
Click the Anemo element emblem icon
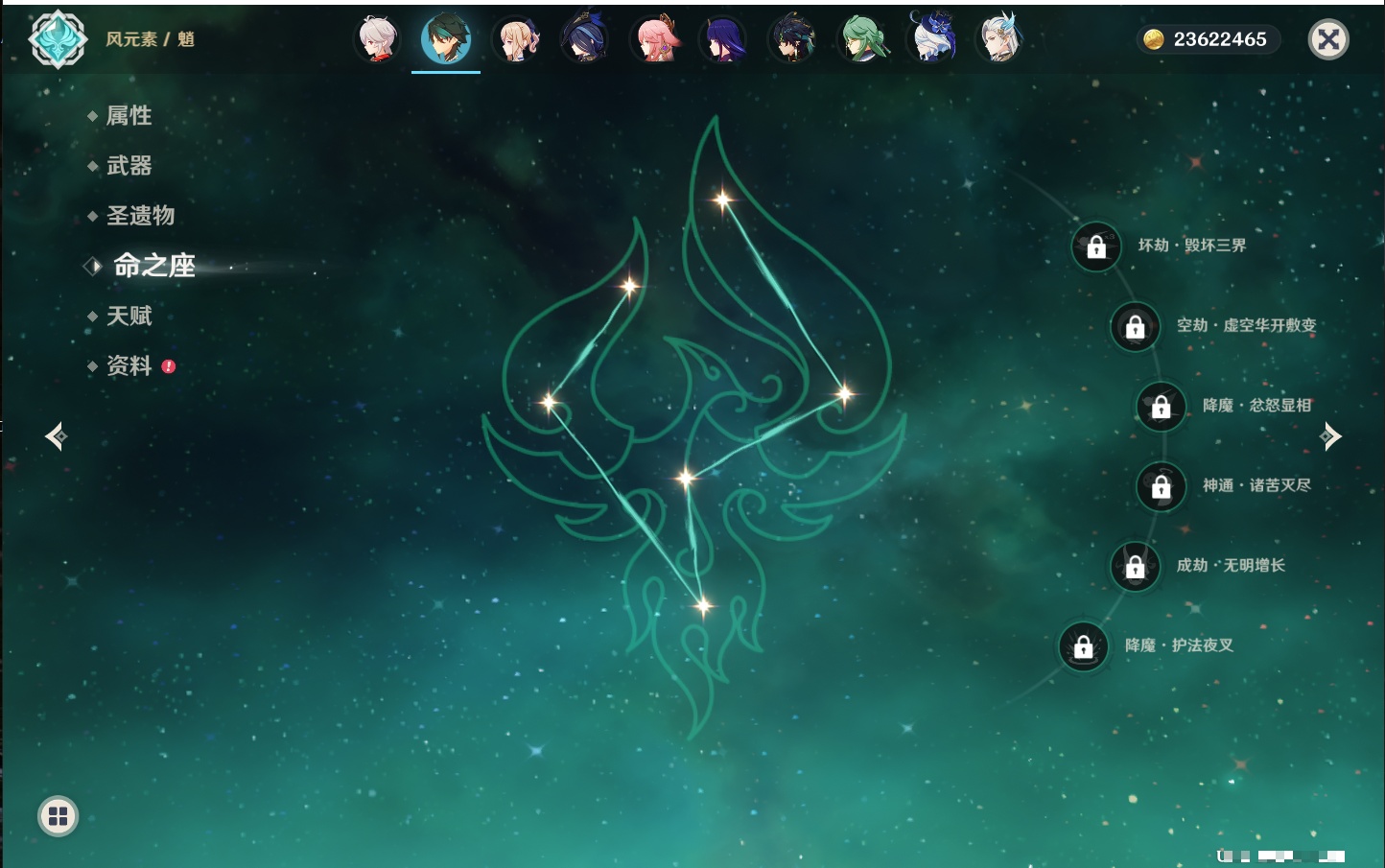point(58,38)
